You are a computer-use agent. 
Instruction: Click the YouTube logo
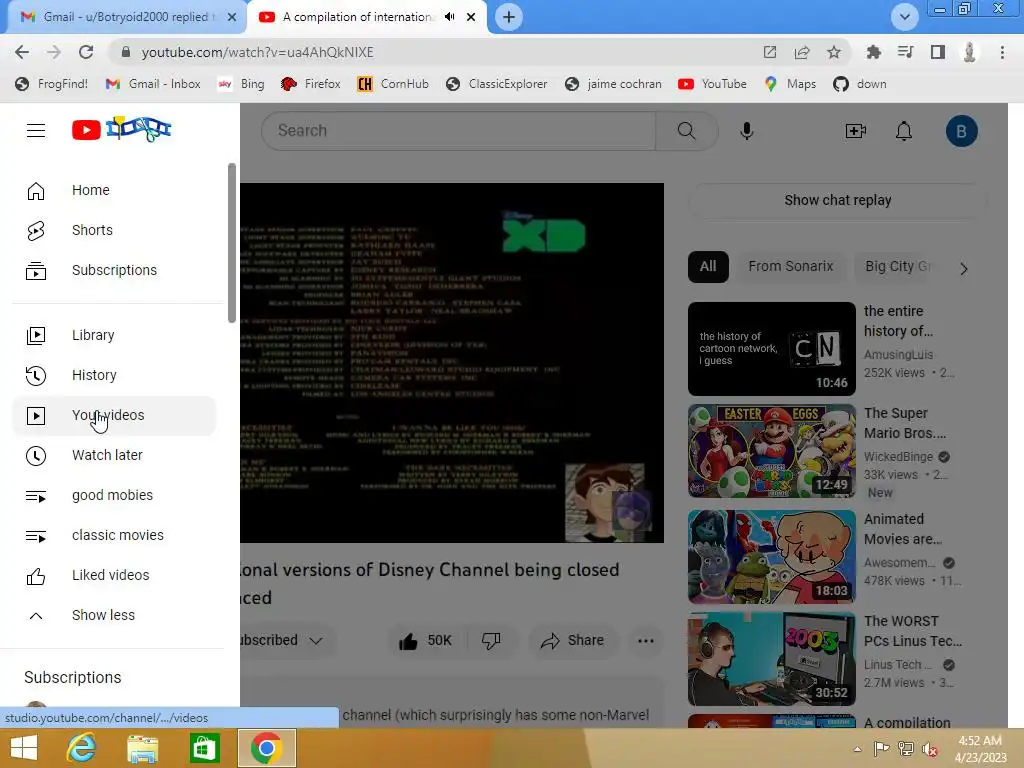coord(121,129)
